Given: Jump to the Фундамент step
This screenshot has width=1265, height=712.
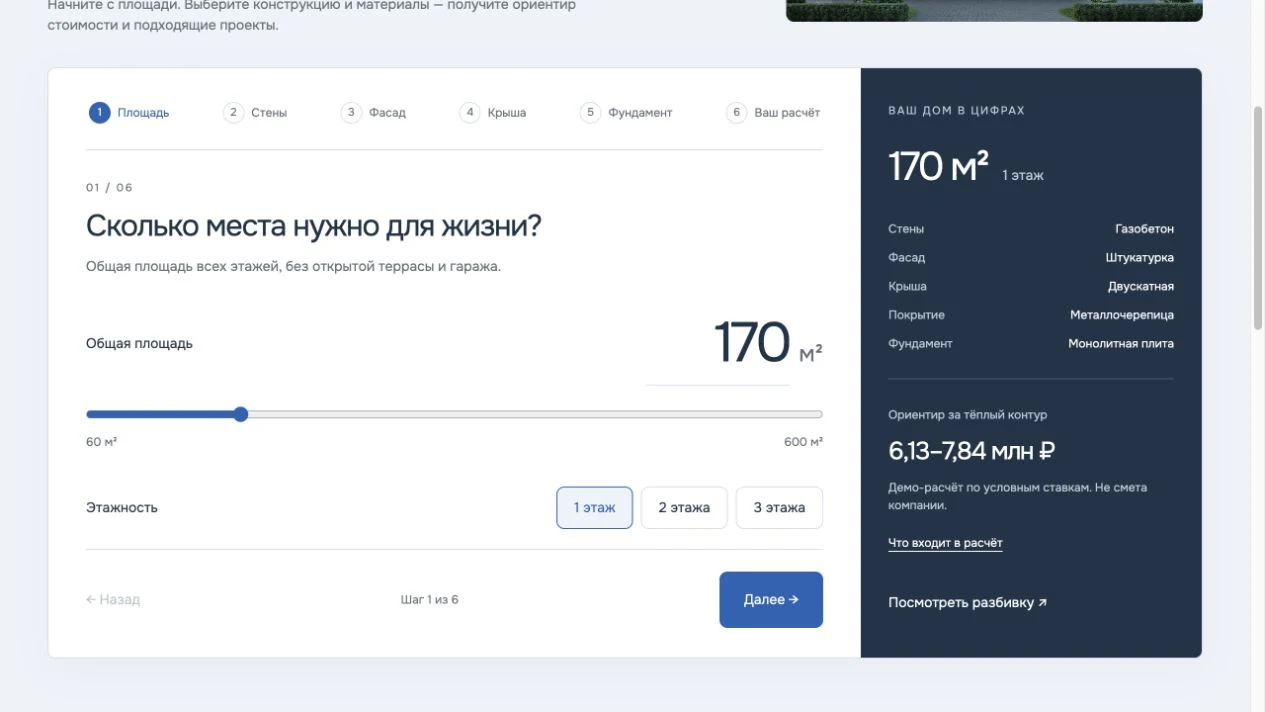Looking at the screenshot, I should pos(626,113).
